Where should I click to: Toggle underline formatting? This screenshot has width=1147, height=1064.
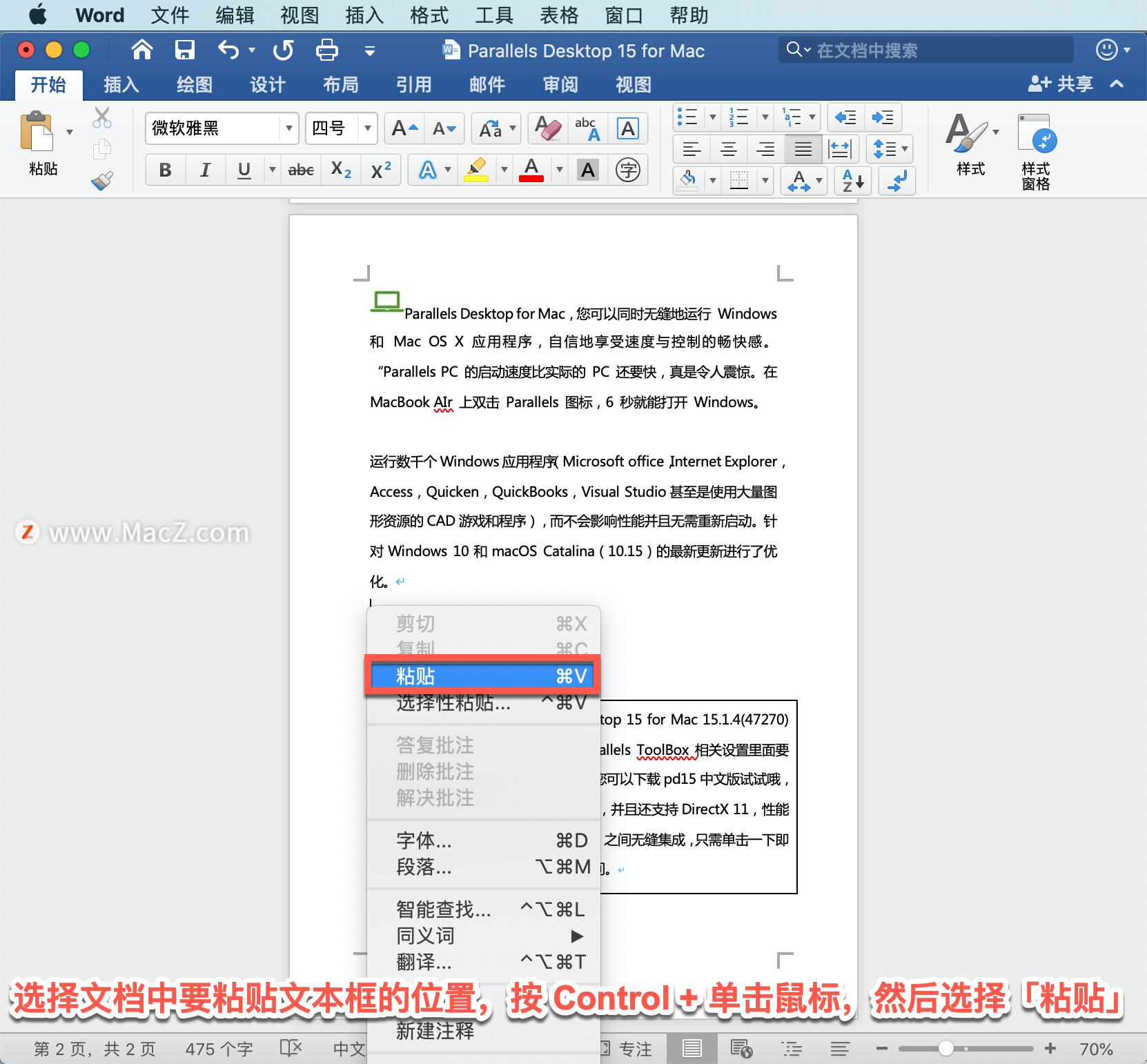pos(244,170)
